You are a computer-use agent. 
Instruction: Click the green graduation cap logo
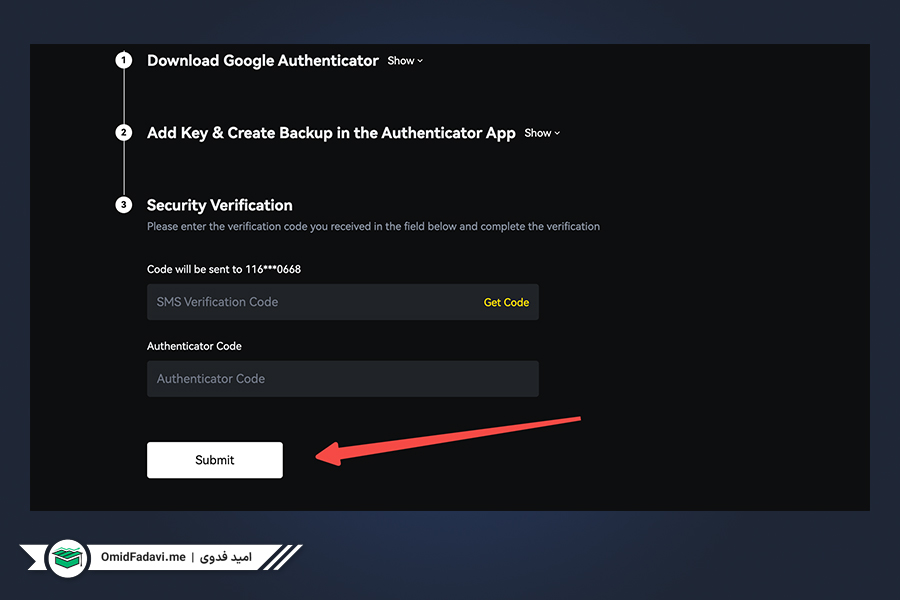pos(68,558)
